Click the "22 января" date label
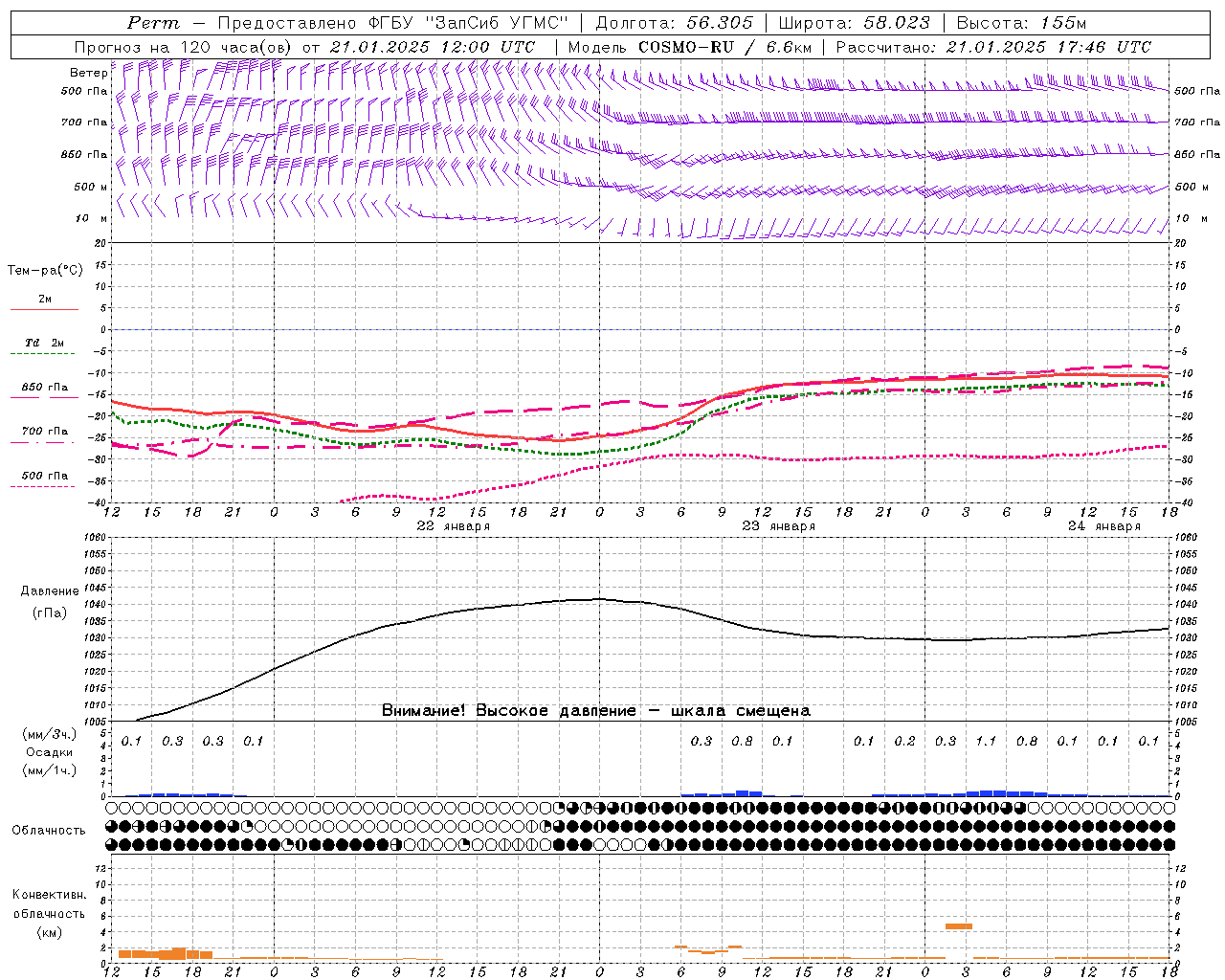This screenshot has height=980, width=1225. pyautogui.click(x=454, y=526)
